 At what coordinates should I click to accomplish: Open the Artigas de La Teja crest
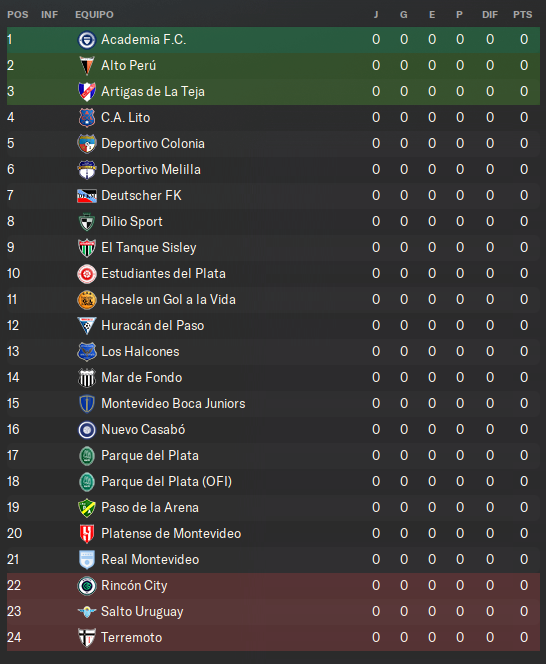tap(87, 92)
